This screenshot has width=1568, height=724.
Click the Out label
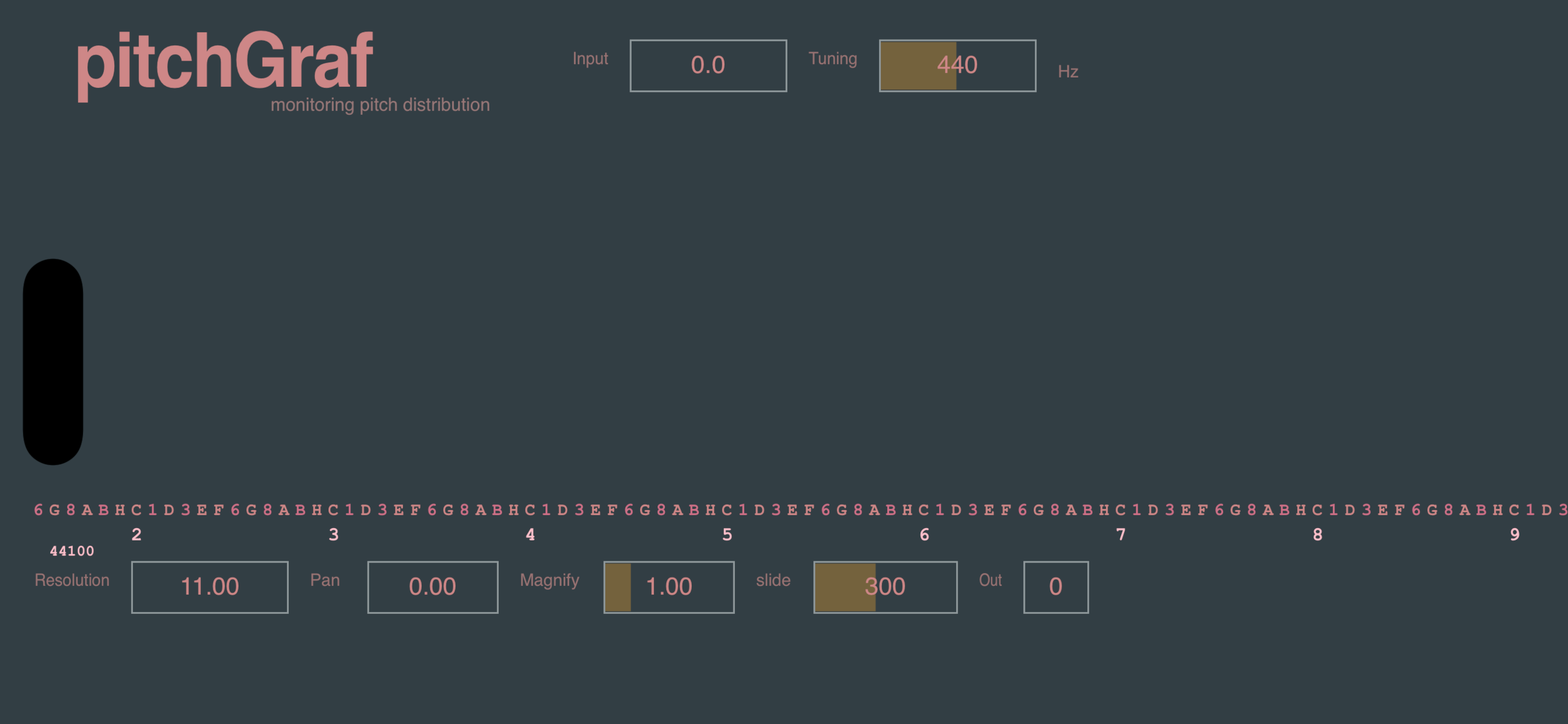point(991,580)
